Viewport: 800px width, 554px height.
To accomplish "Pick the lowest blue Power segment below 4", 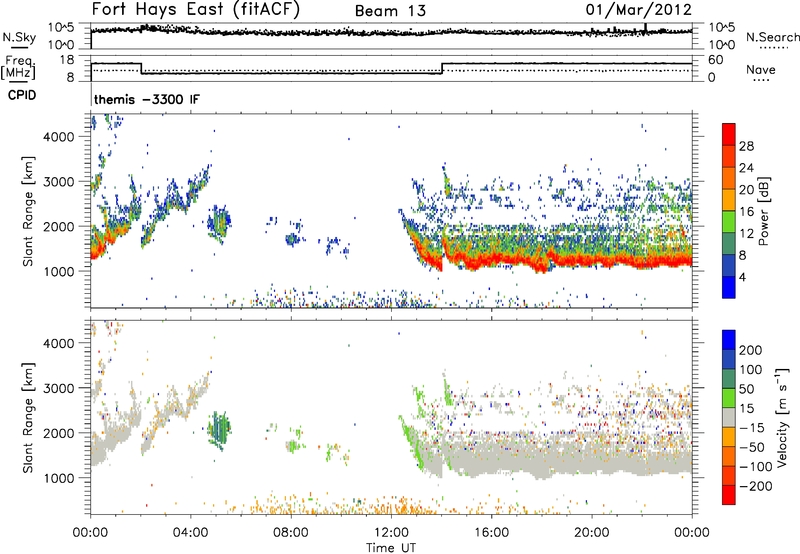I will [729, 287].
